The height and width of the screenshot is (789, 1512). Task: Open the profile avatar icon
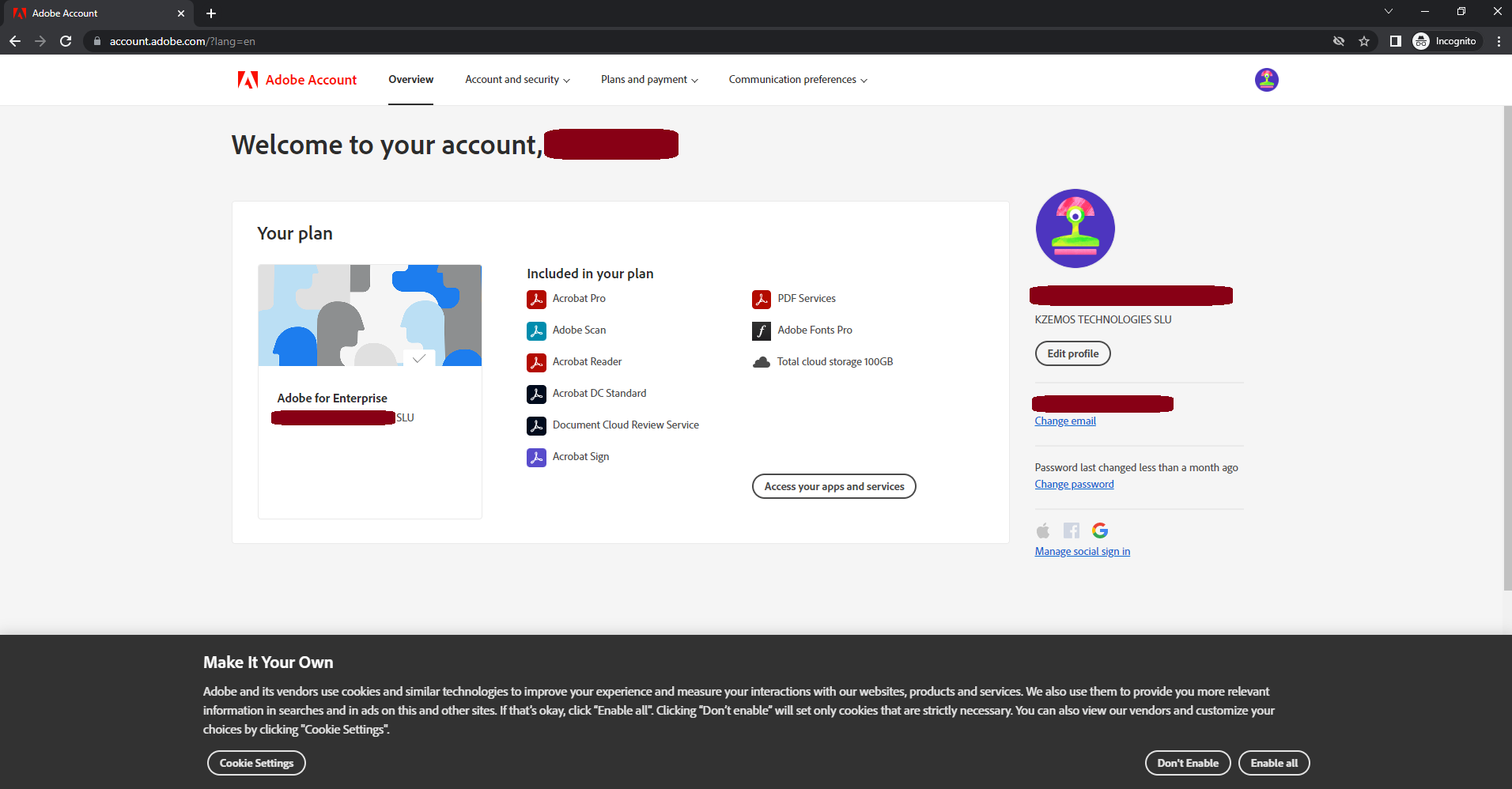[x=1266, y=79]
